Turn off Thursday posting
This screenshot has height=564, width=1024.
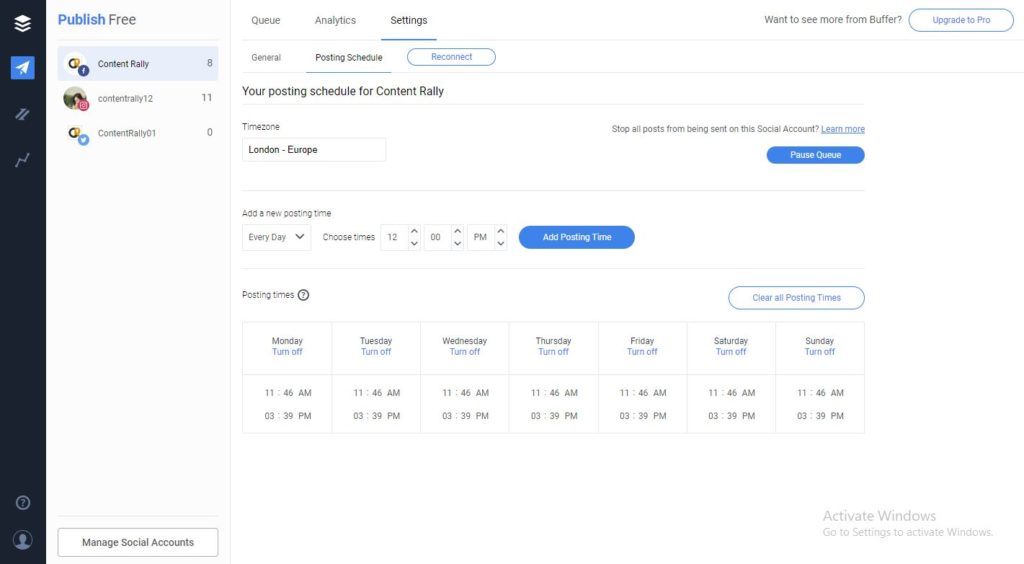pos(553,352)
